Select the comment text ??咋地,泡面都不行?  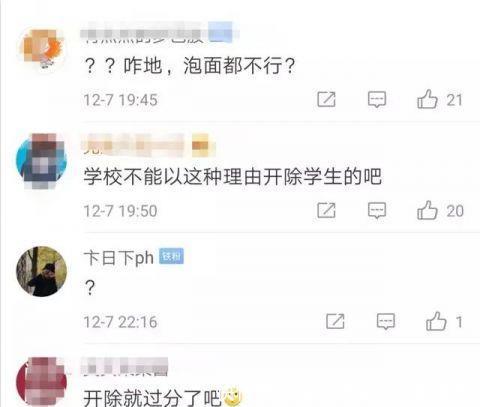click(190, 66)
